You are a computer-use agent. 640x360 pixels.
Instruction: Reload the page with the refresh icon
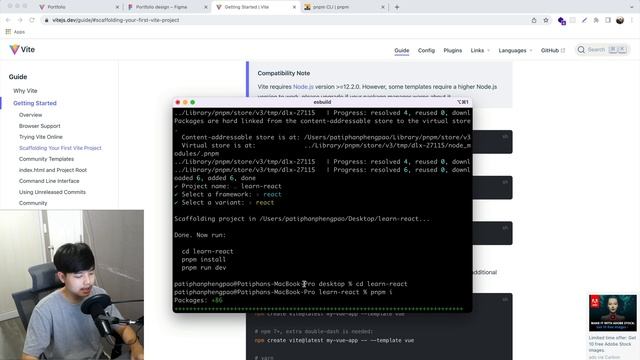[32, 20]
